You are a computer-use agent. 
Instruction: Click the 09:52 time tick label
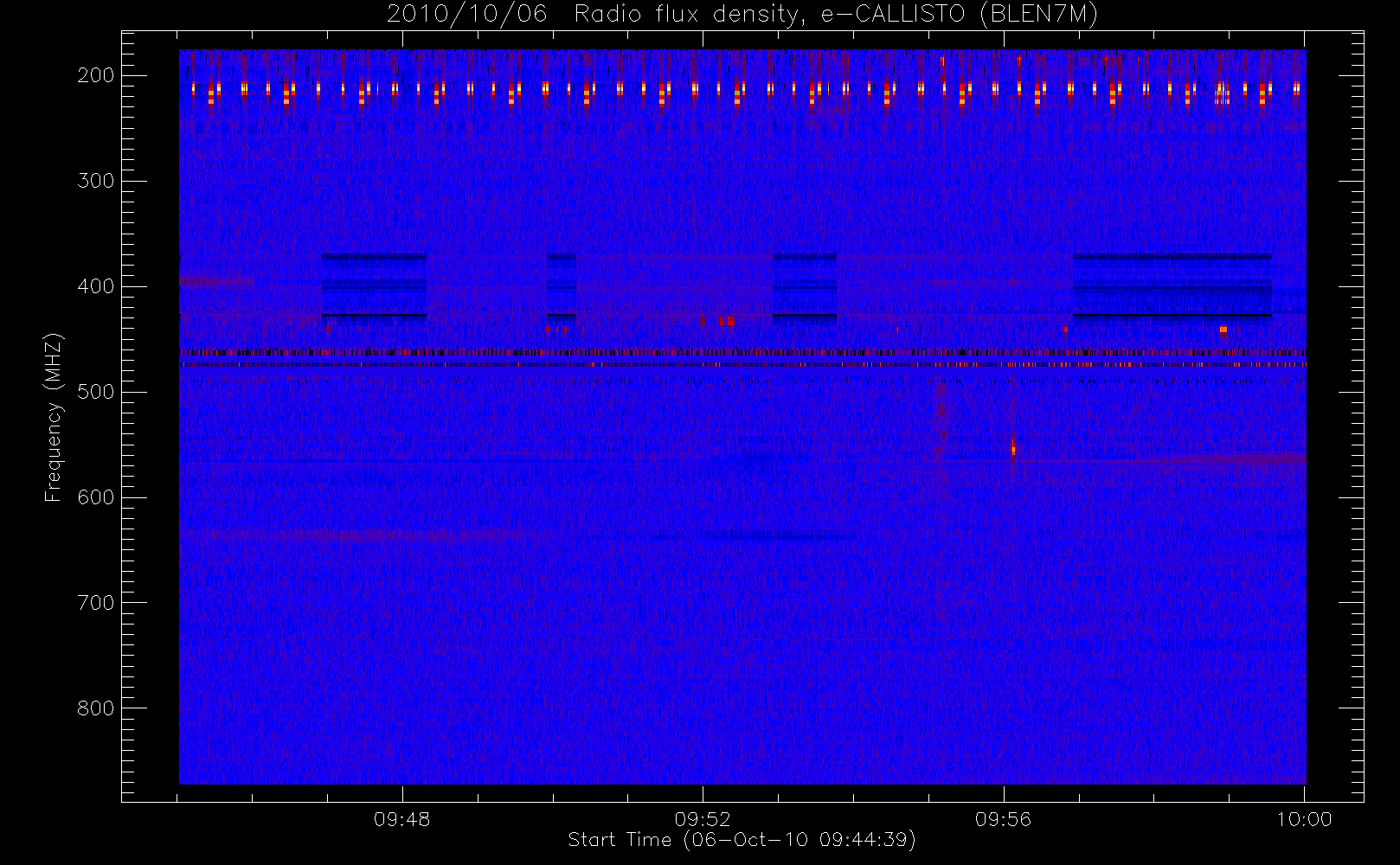pos(703,818)
